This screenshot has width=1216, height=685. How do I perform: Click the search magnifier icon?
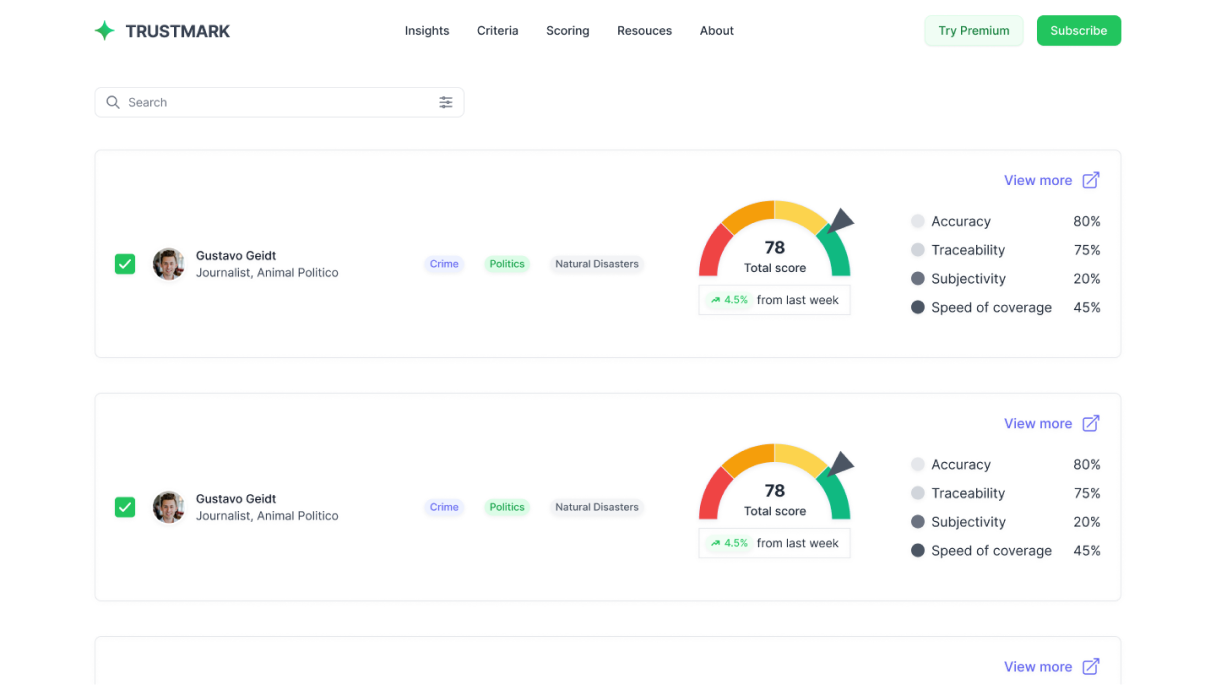(113, 102)
